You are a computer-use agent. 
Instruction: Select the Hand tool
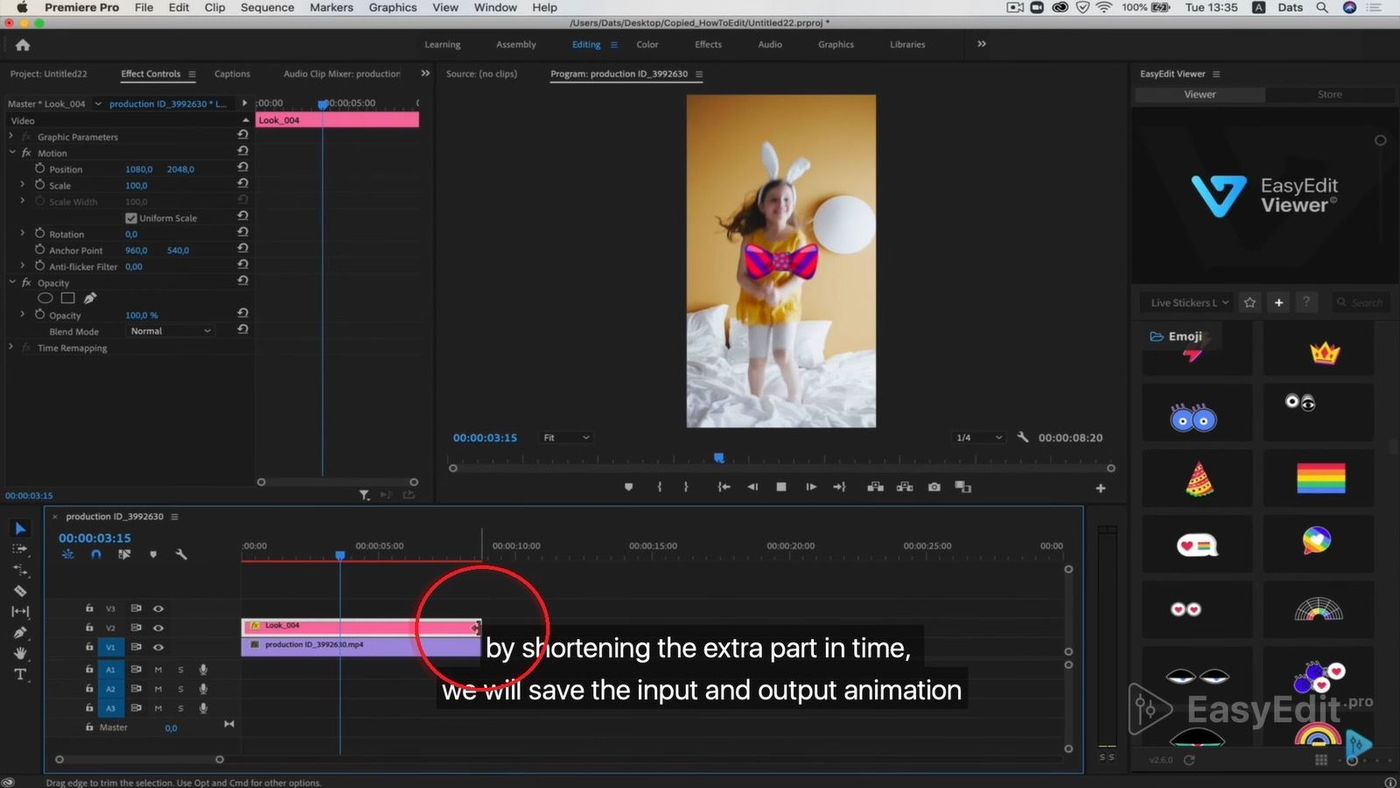coord(20,653)
